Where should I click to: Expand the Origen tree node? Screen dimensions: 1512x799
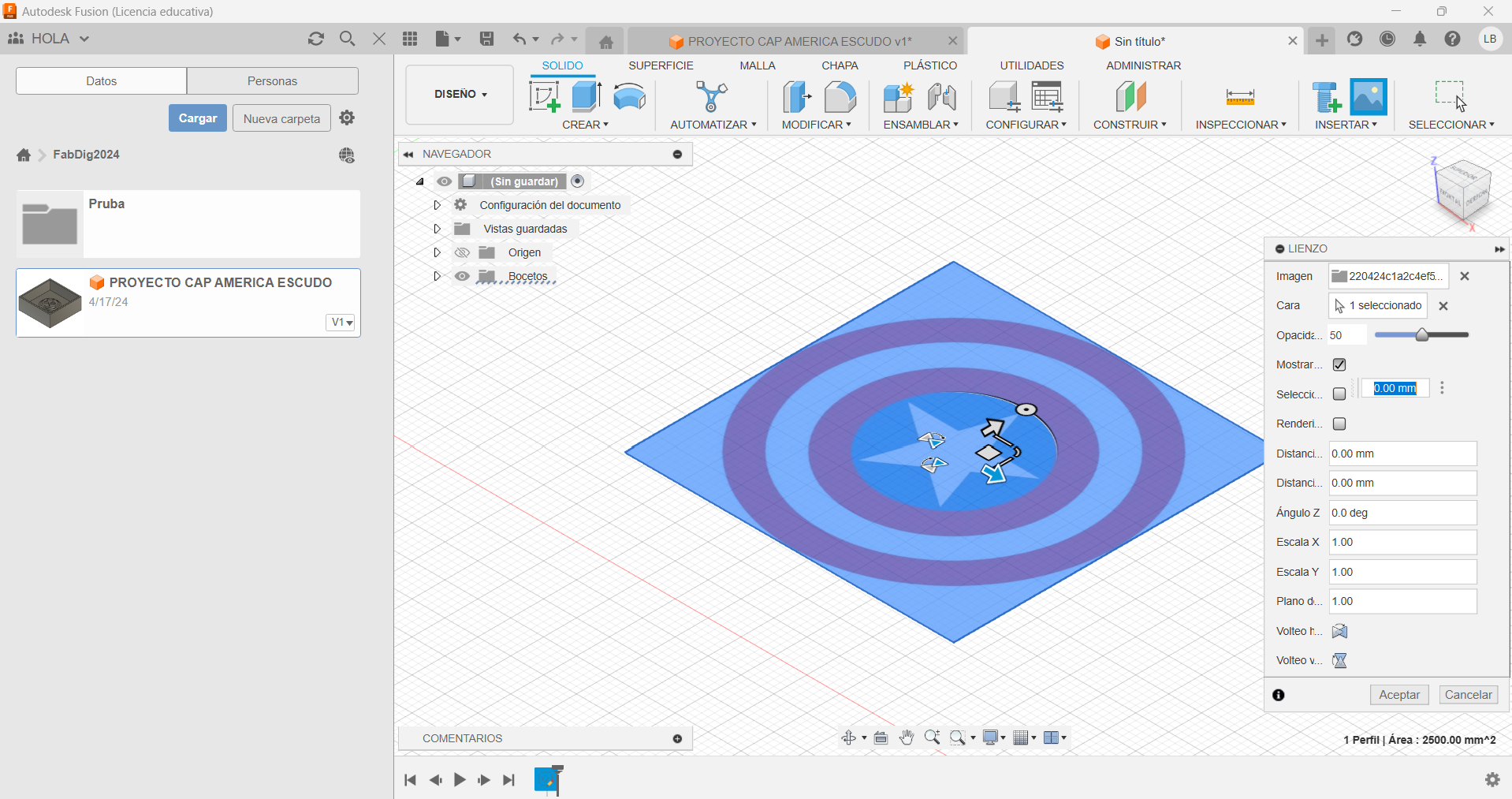[x=437, y=252]
